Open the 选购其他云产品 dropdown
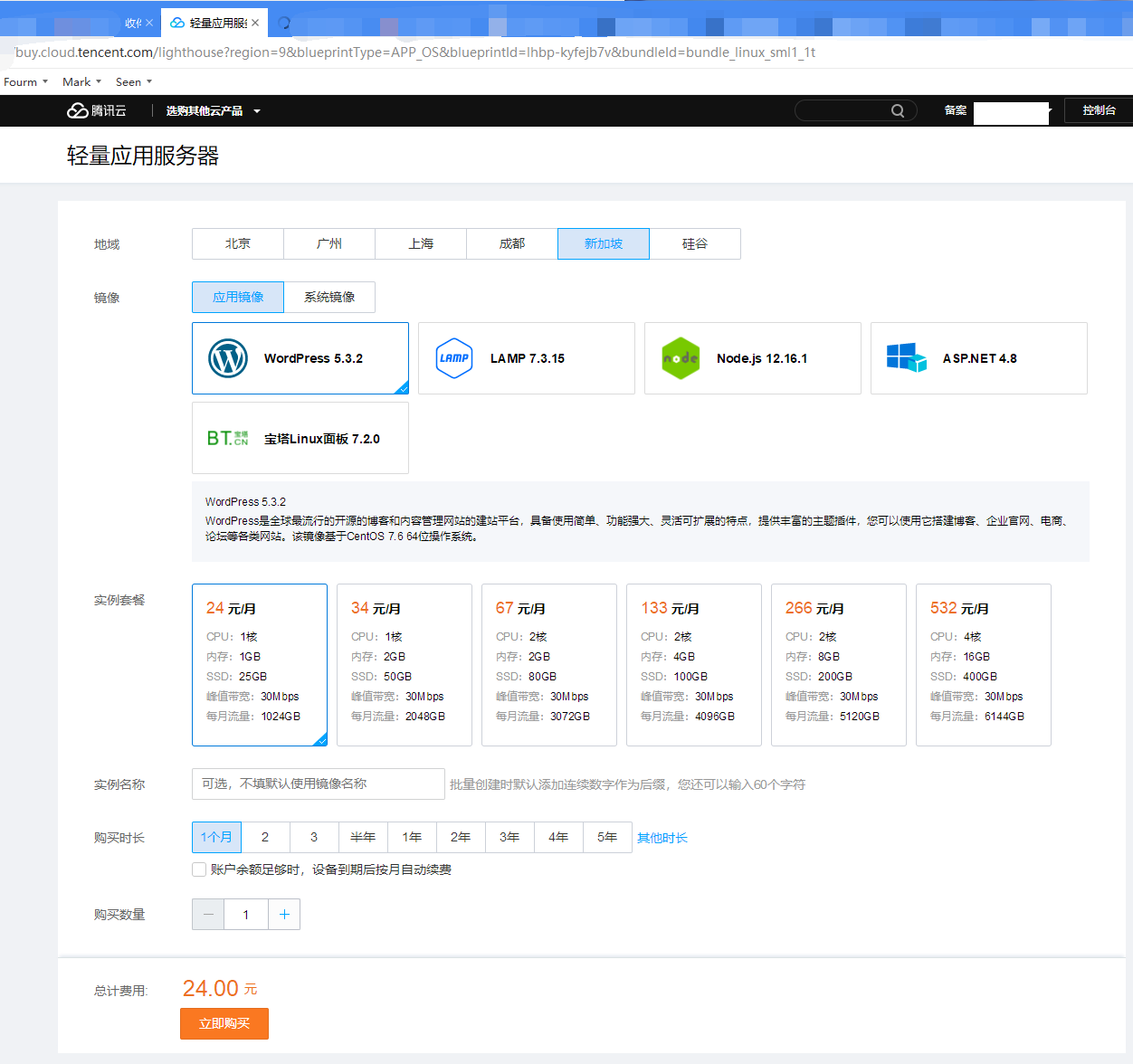1133x1064 pixels. coord(214,110)
